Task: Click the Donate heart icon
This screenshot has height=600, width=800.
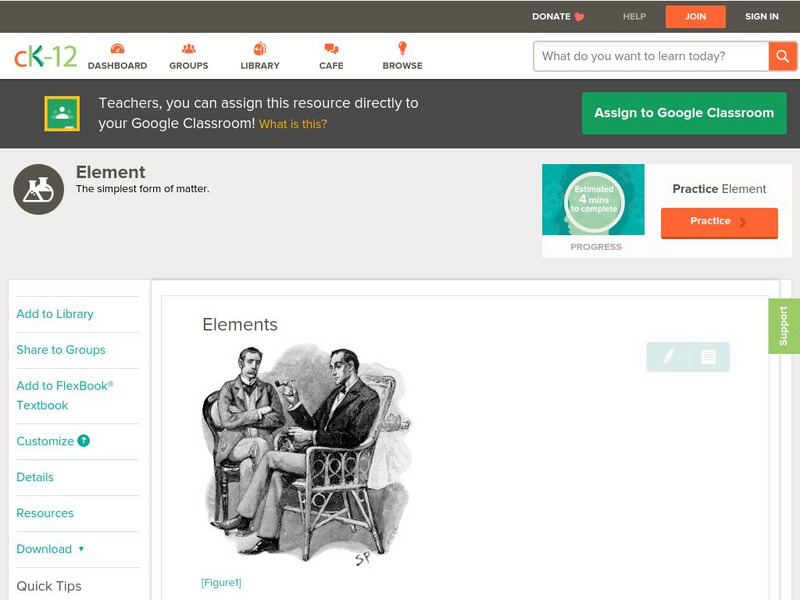Action: 579,17
